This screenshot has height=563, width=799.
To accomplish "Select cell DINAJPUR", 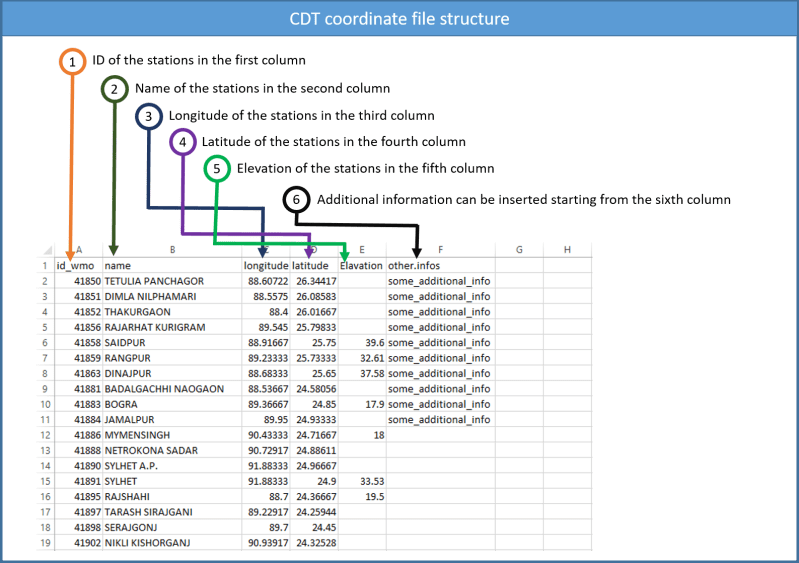I will pyautogui.click(x=172, y=374).
